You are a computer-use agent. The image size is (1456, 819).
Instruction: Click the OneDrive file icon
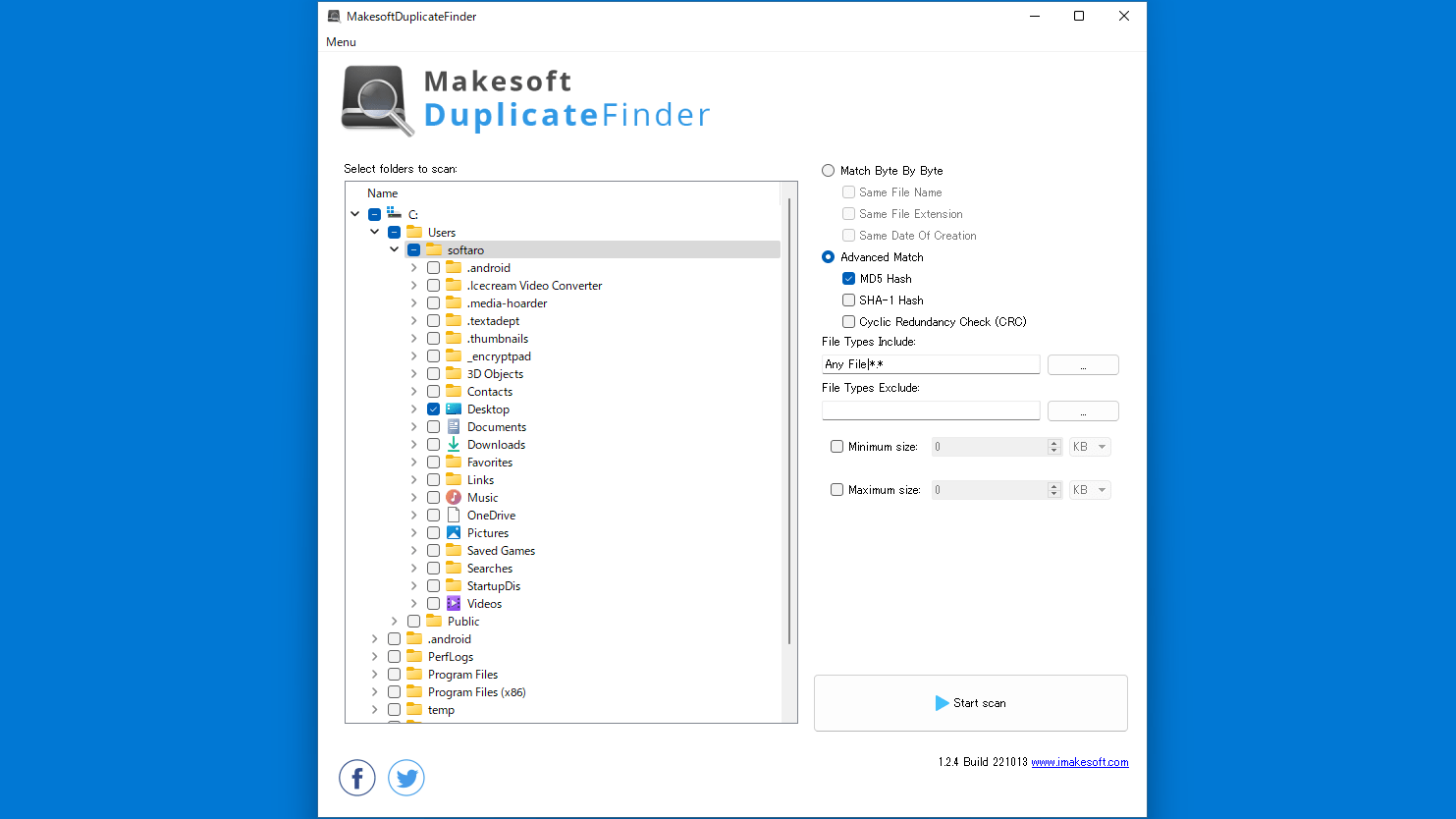pyautogui.click(x=454, y=515)
